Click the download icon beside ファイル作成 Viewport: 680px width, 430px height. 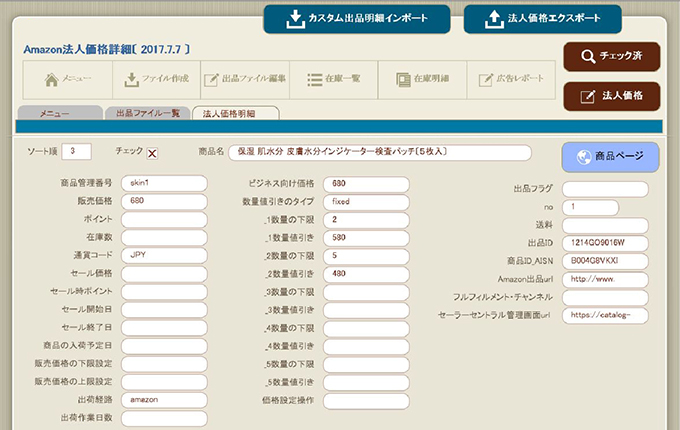pyautogui.click(x=131, y=79)
